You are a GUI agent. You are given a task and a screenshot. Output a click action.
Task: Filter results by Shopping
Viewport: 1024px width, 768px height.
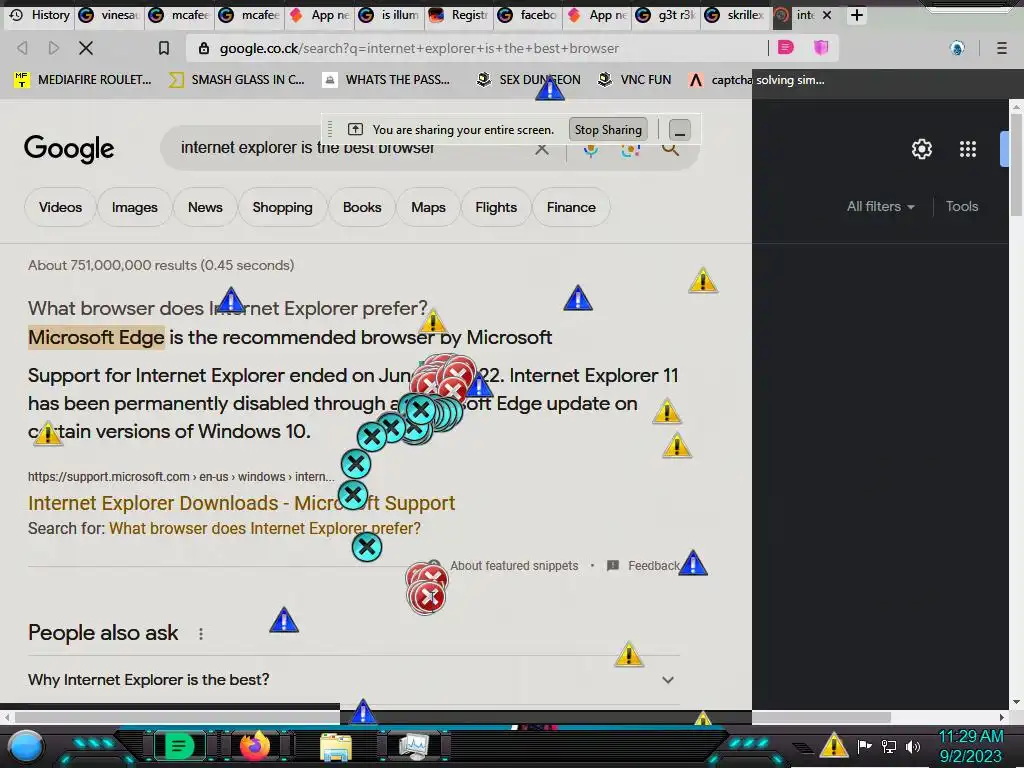click(x=283, y=208)
